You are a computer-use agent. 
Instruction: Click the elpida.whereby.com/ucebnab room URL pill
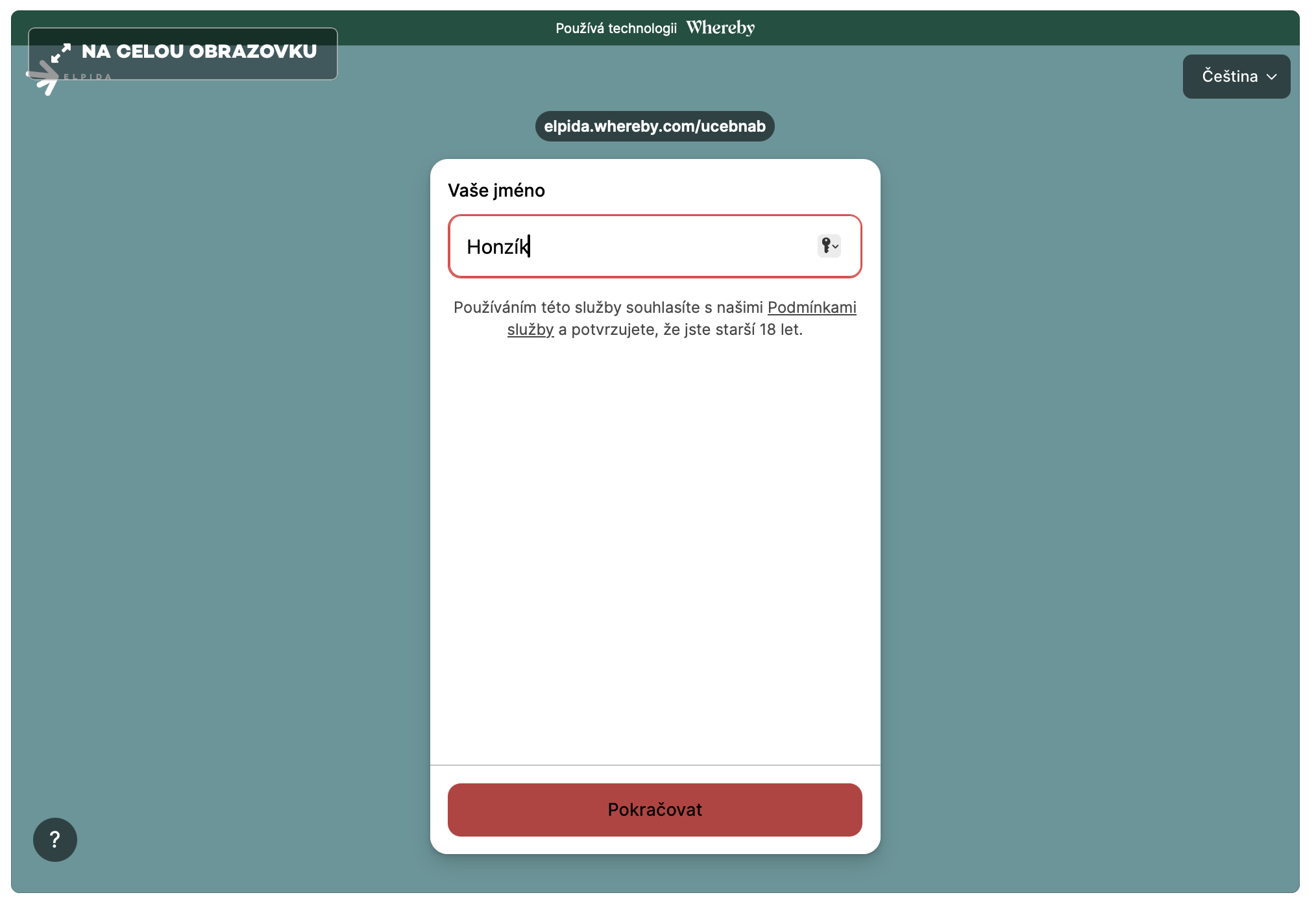coord(655,127)
